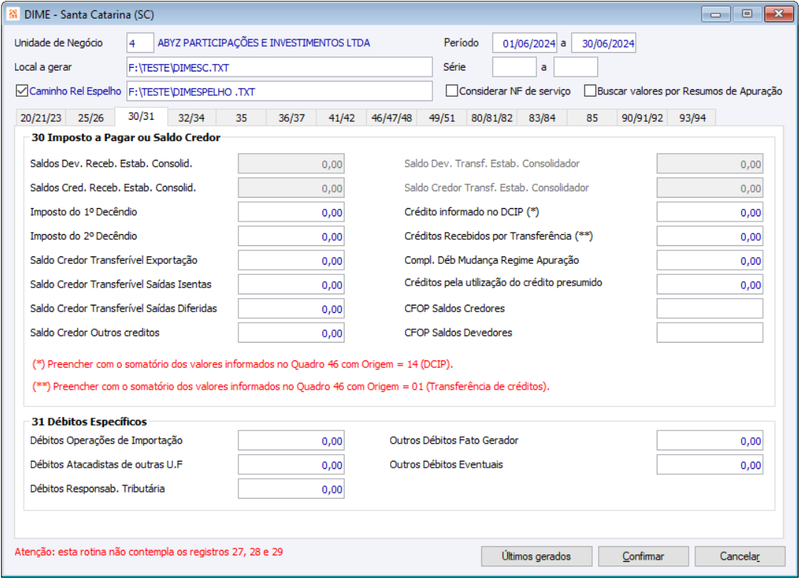800x579 pixels.
Task: Confirm with the Confirmar button
Action: [643, 556]
